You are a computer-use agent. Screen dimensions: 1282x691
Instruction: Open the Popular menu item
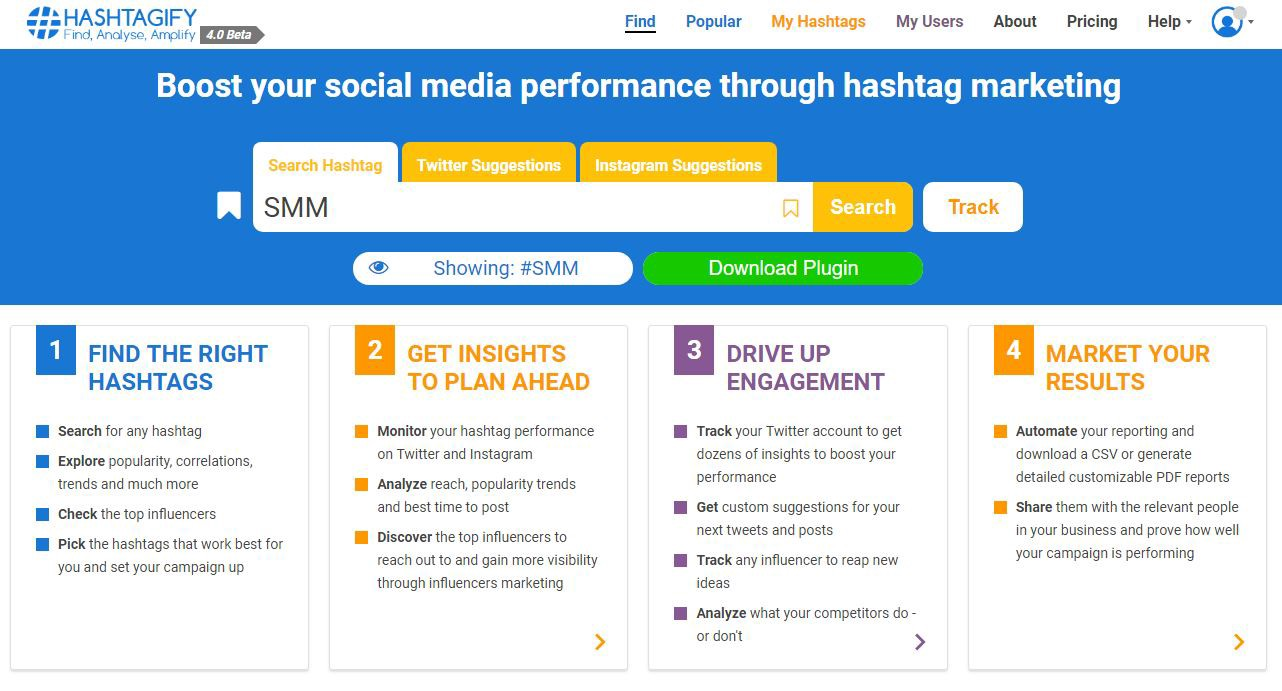click(x=713, y=22)
